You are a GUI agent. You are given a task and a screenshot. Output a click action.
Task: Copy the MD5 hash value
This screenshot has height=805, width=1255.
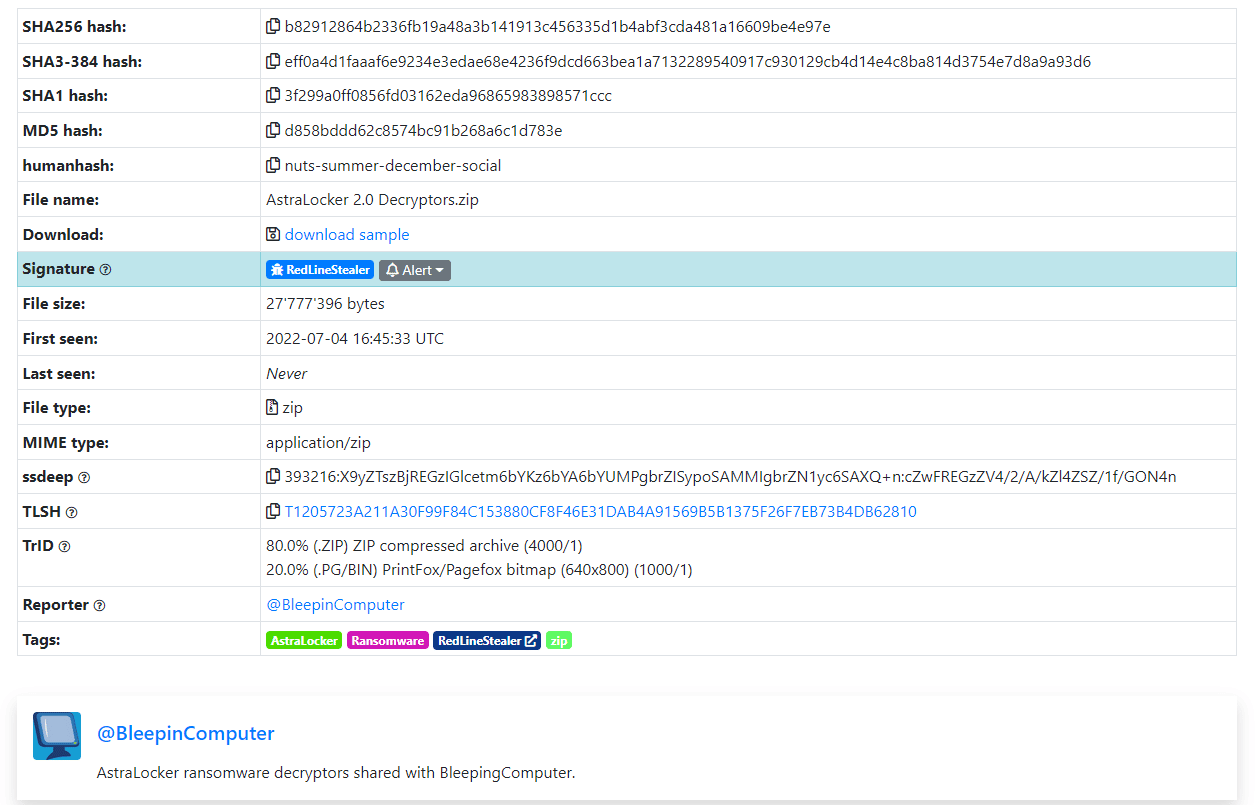pyautogui.click(x=273, y=131)
